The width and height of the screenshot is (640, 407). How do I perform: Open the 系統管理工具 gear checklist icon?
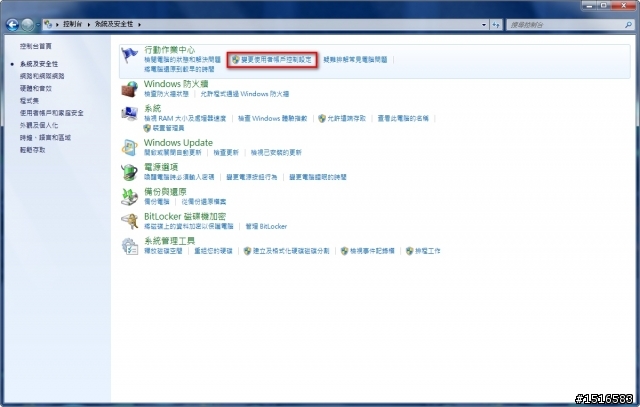129,246
